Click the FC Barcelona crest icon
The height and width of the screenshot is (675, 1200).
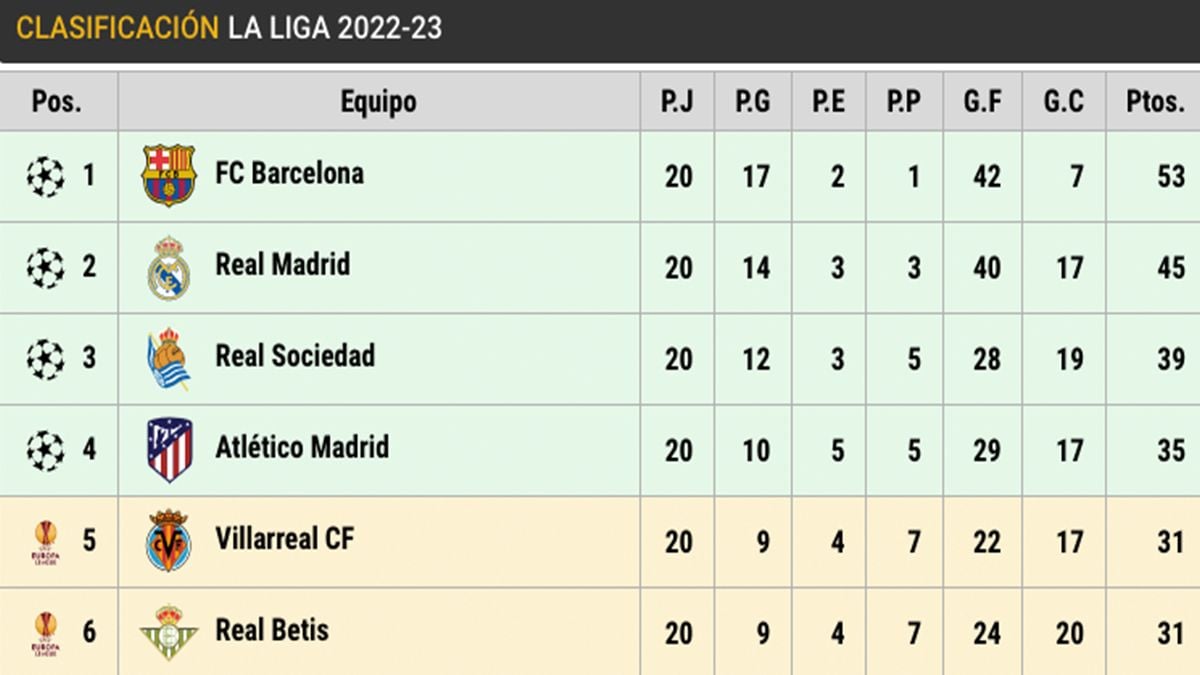(x=168, y=175)
